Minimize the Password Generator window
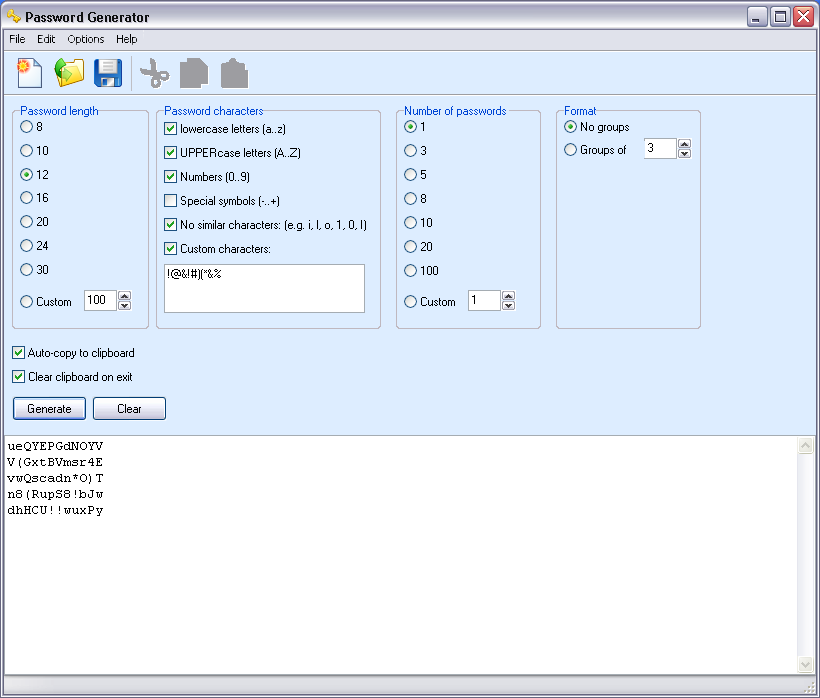Screen dimensions: 820x698 756,17
